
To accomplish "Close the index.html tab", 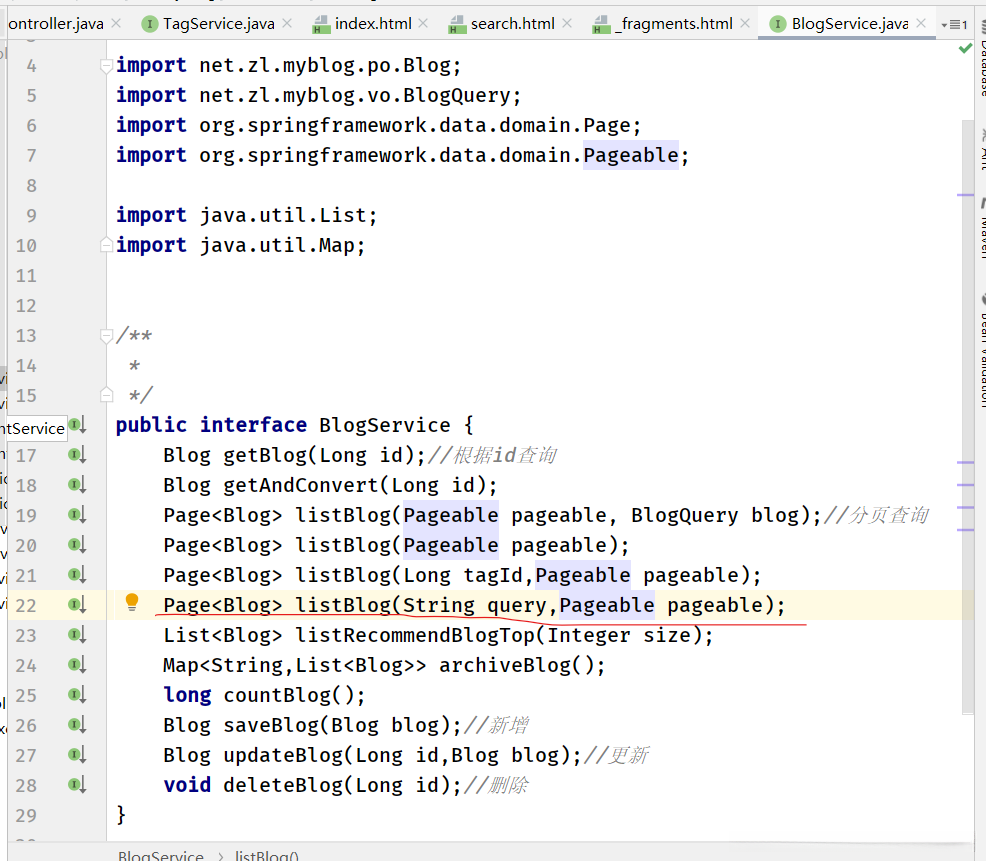I will [x=425, y=24].
